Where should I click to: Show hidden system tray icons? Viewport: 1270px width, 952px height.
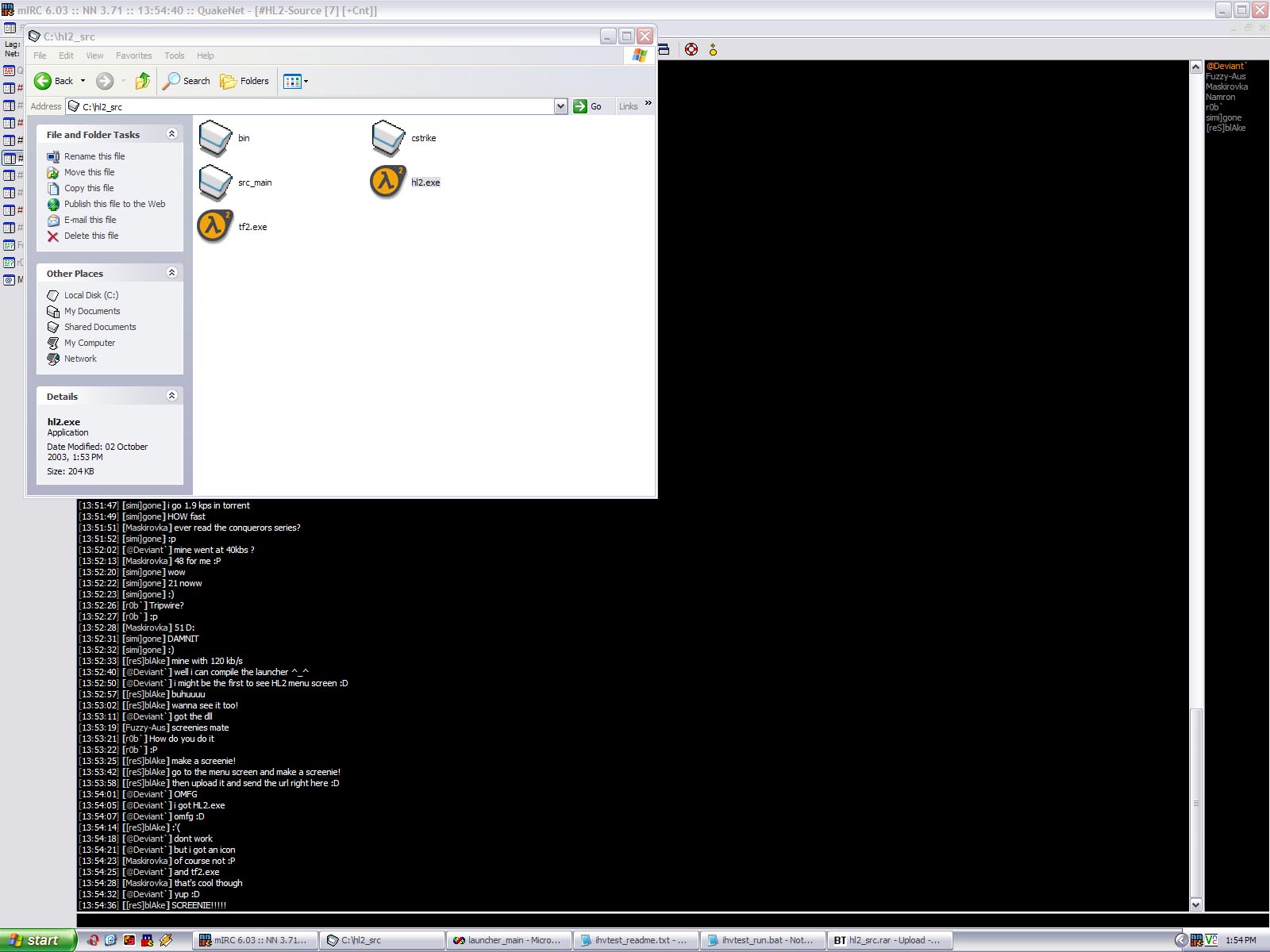[x=1180, y=940]
